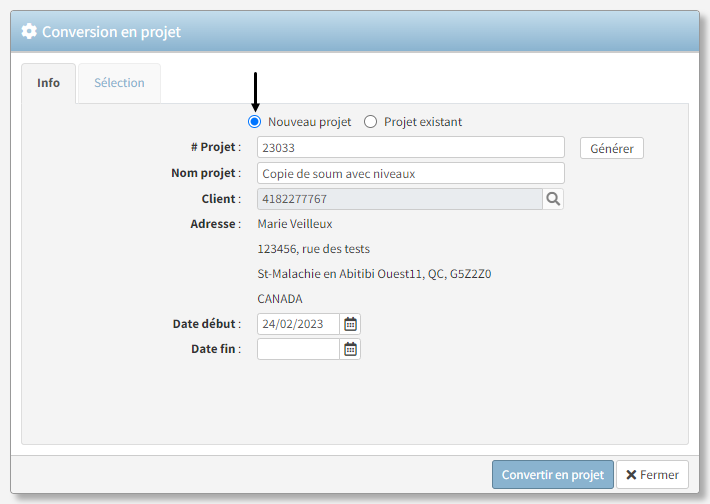The image size is (710, 504).
Task: Click the Nouveau projet option label
Action: (310, 122)
